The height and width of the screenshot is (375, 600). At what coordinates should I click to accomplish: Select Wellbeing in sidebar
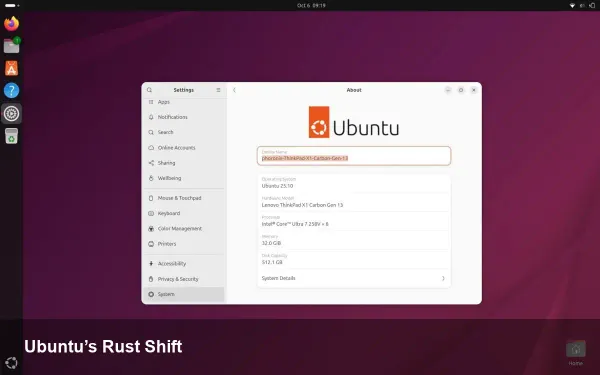point(184,178)
